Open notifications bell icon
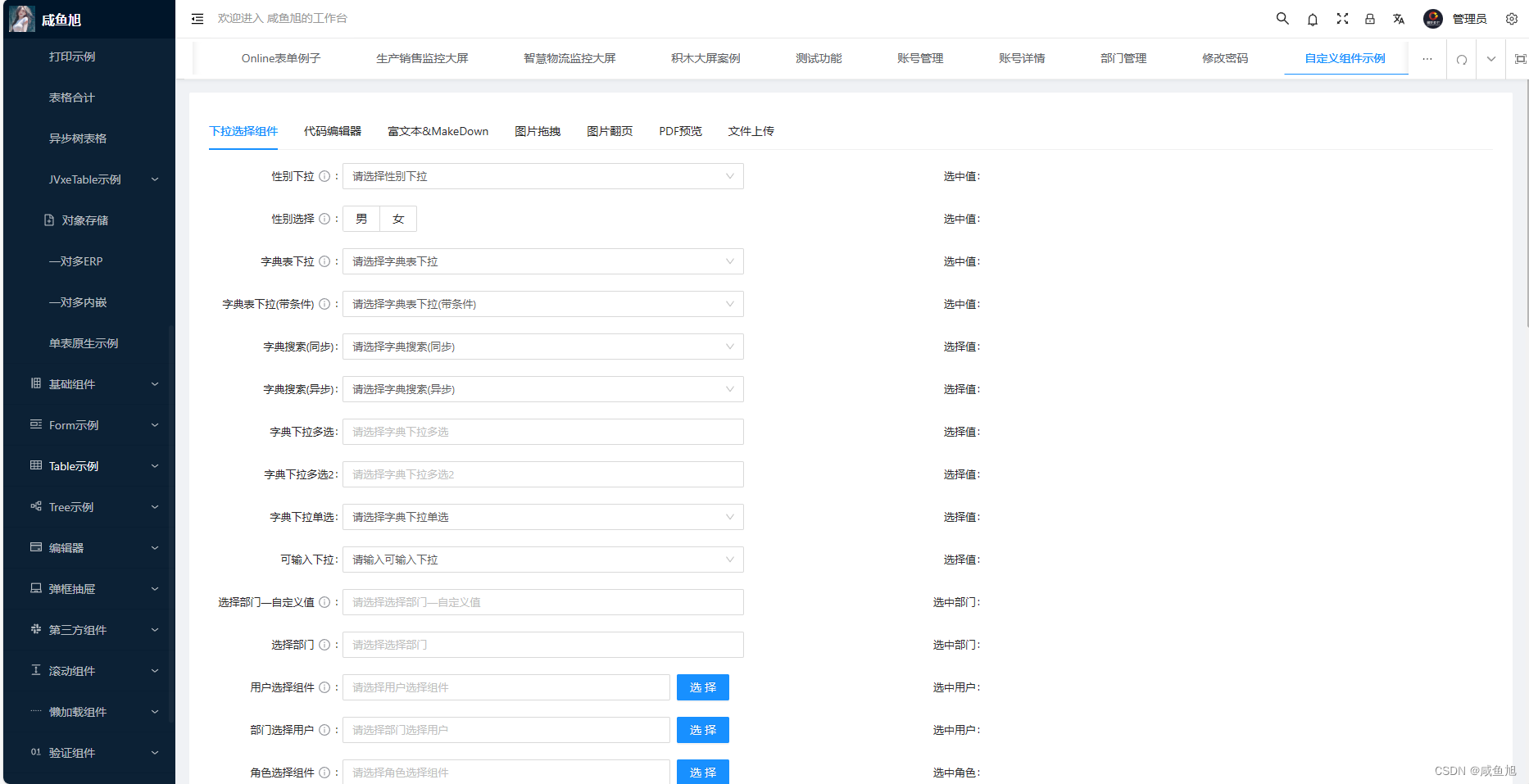The height and width of the screenshot is (784, 1529). click(1313, 19)
